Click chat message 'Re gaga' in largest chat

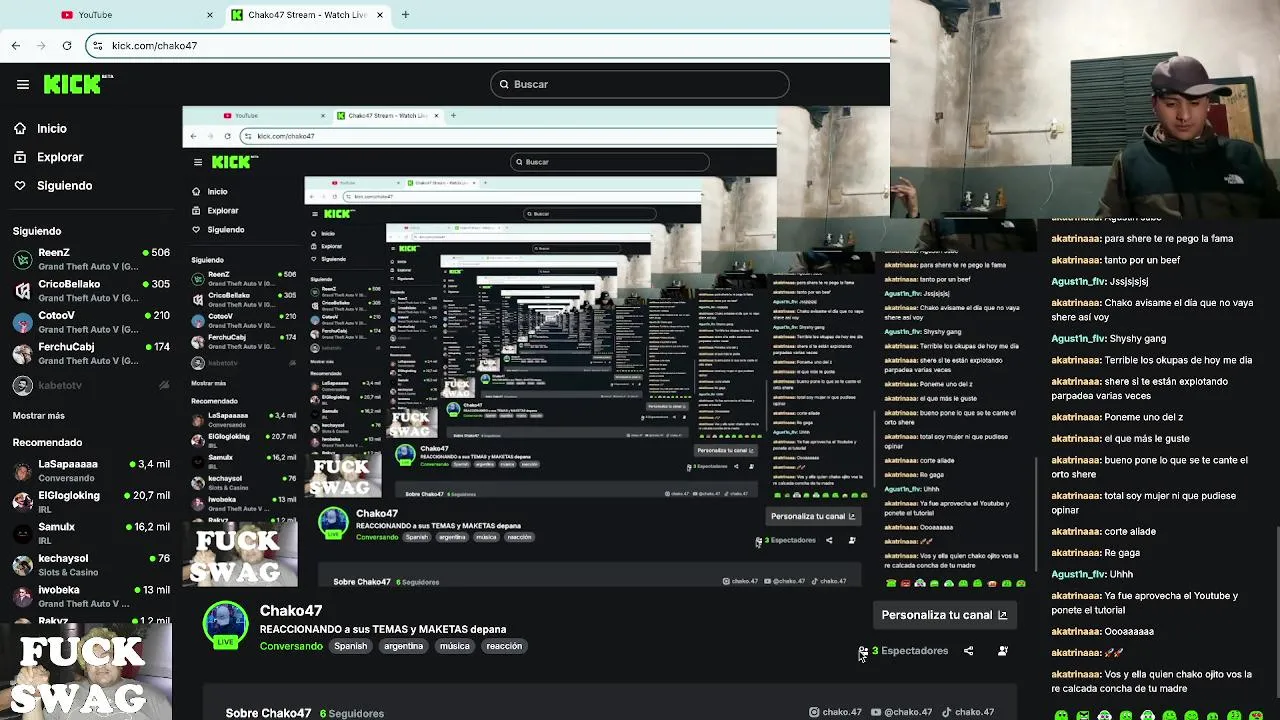click(1122, 553)
